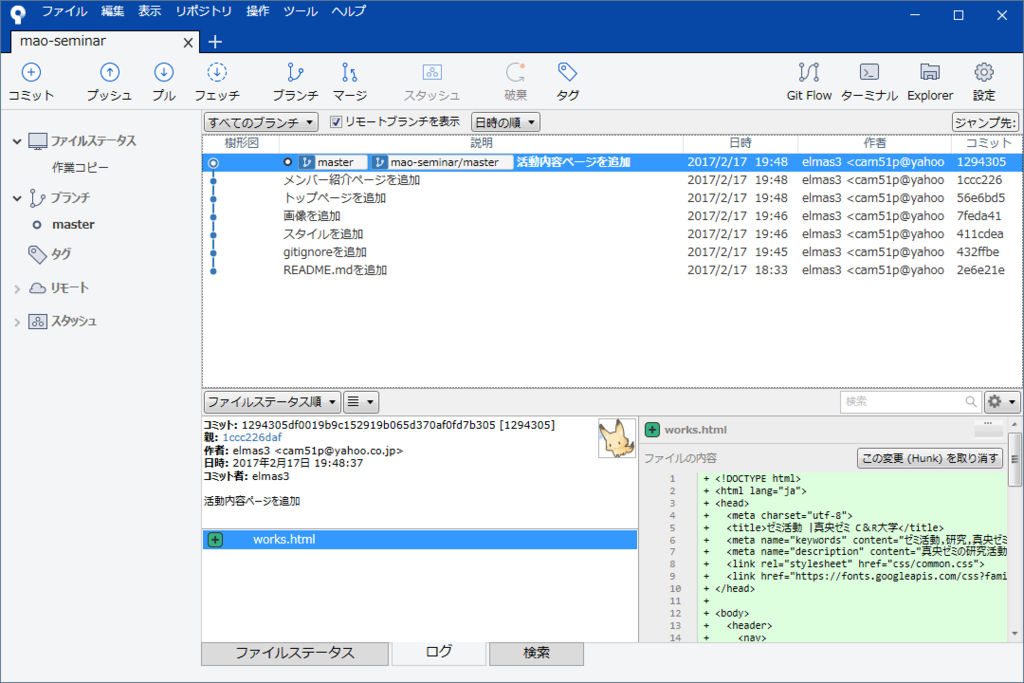The image size is (1024, 683).
Task: Switch to the ログ tab
Action: 437,653
